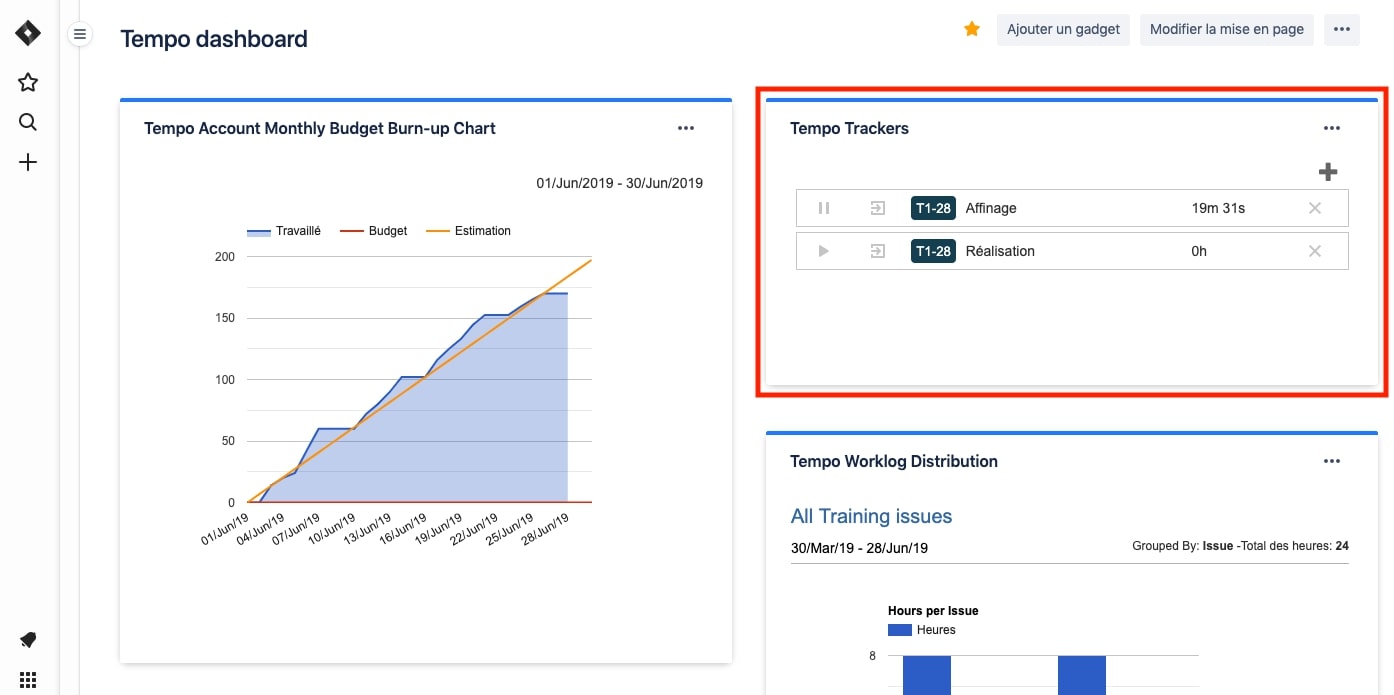Click the Réalisation tracker name
This screenshot has height=695, width=1394.
[1000, 251]
